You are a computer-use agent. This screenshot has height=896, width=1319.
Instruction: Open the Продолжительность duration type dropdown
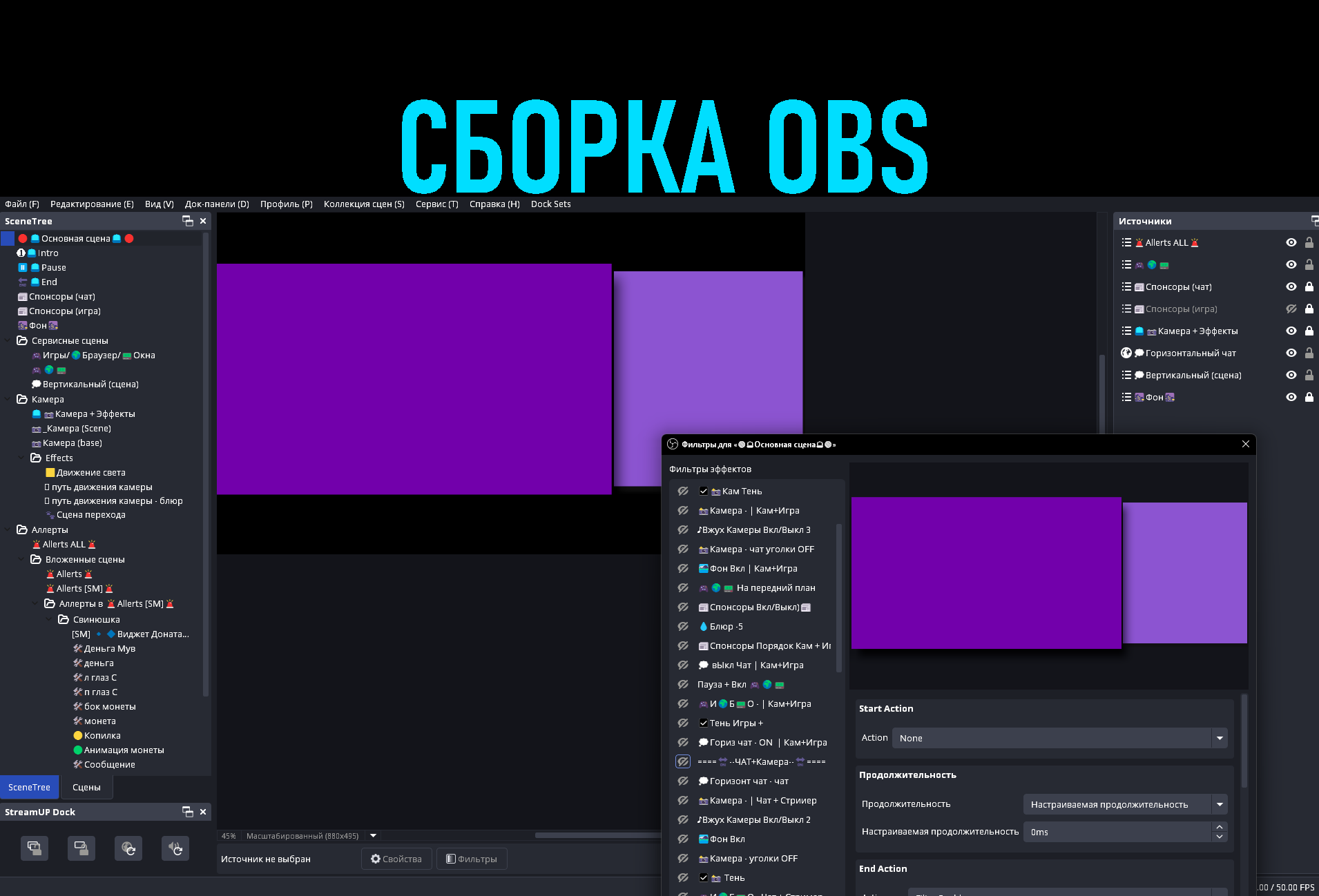(1124, 805)
